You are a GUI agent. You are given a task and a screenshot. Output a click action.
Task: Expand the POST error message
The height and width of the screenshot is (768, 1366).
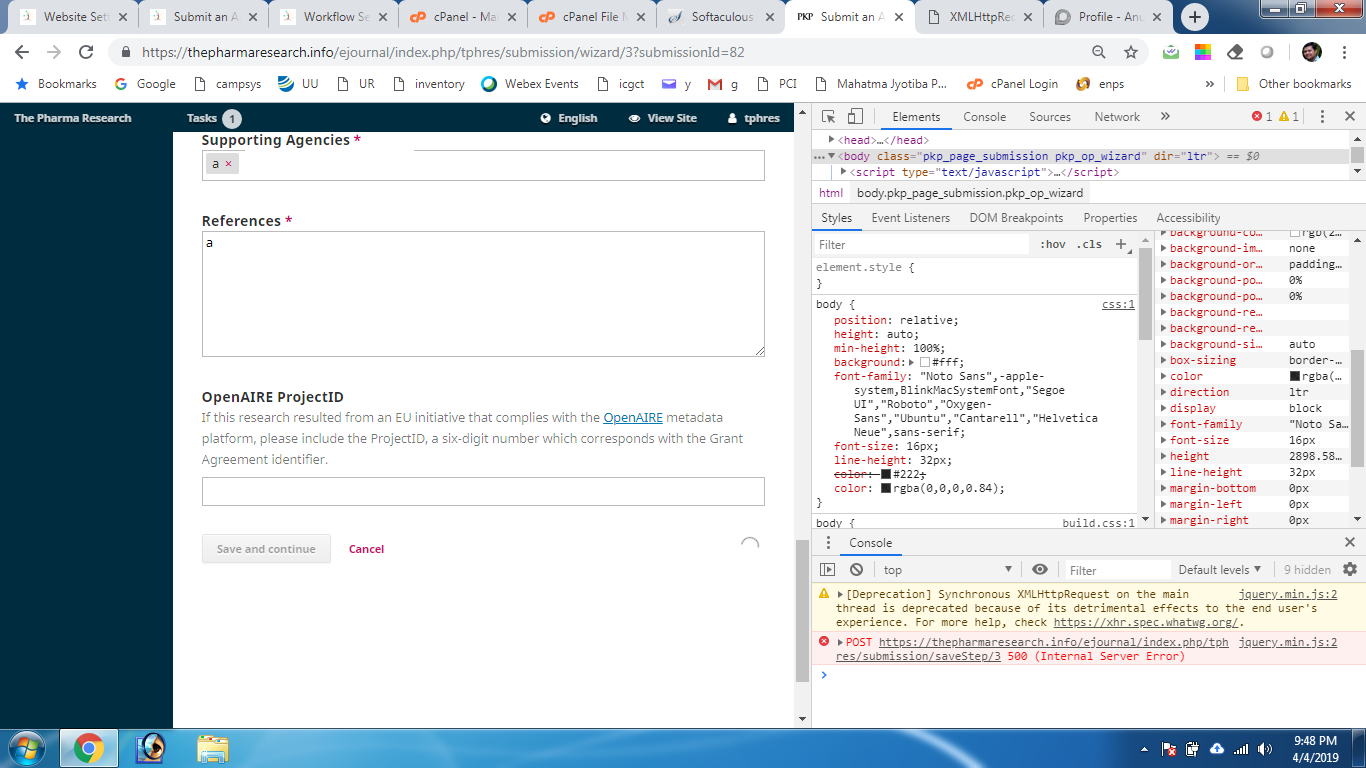tap(841, 642)
